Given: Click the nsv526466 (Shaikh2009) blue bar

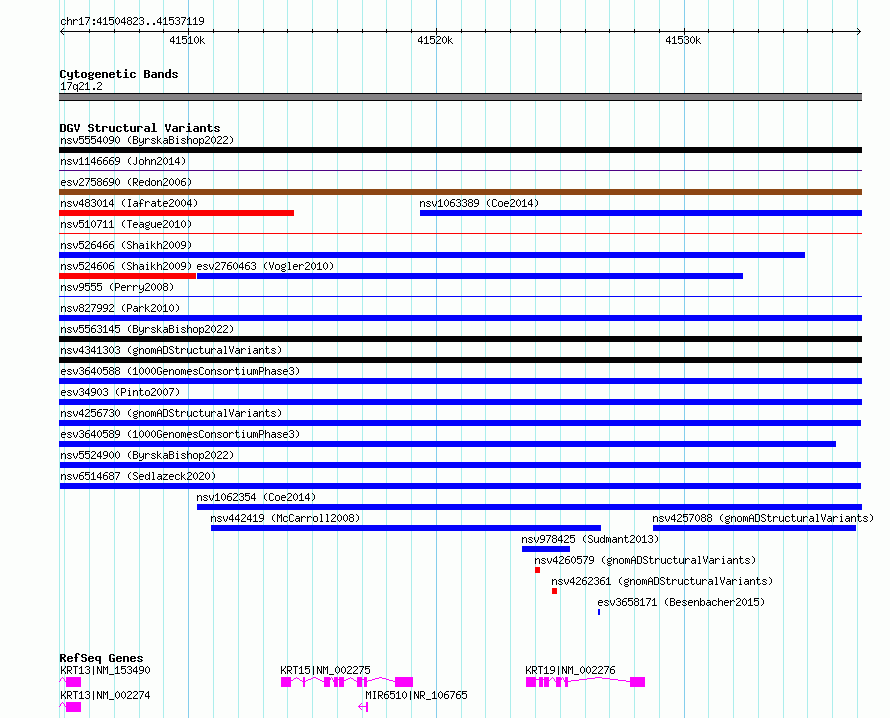Looking at the screenshot, I should 432,255.
